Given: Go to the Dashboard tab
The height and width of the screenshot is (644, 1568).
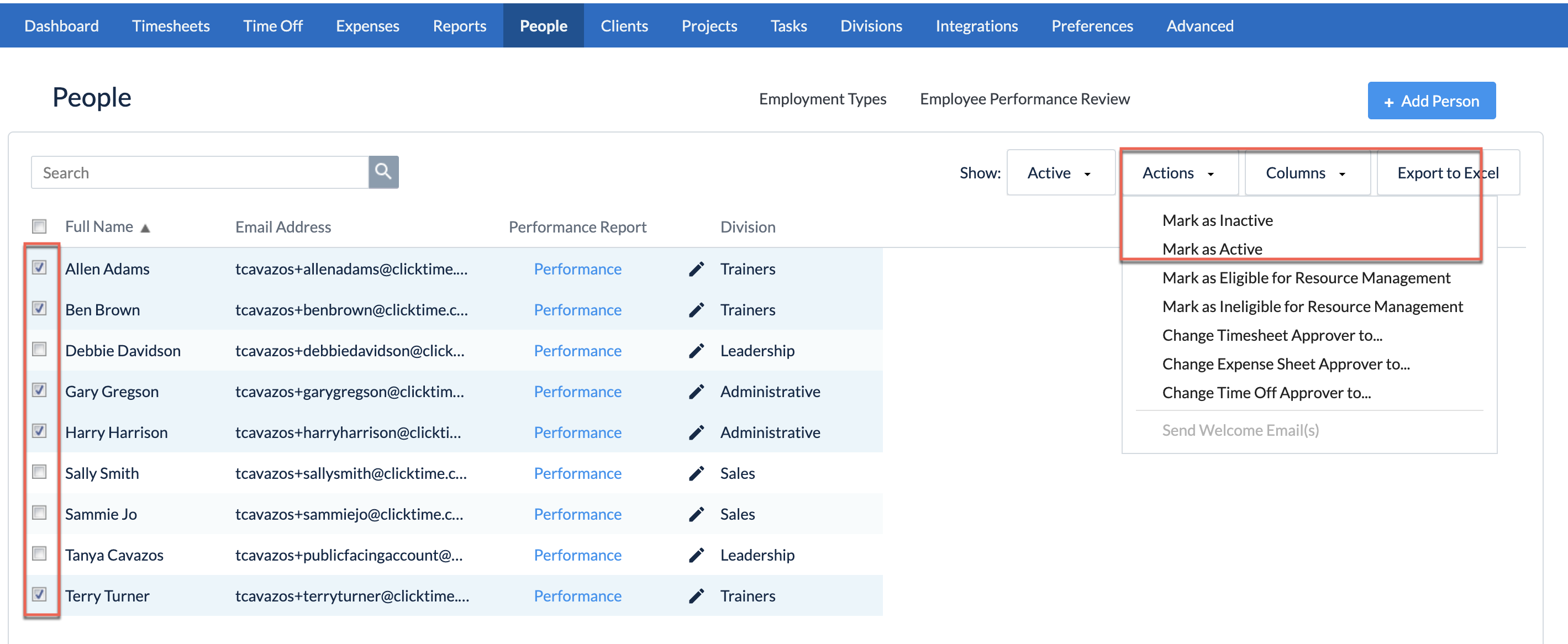Looking at the screenshot, I should (61, 25).
